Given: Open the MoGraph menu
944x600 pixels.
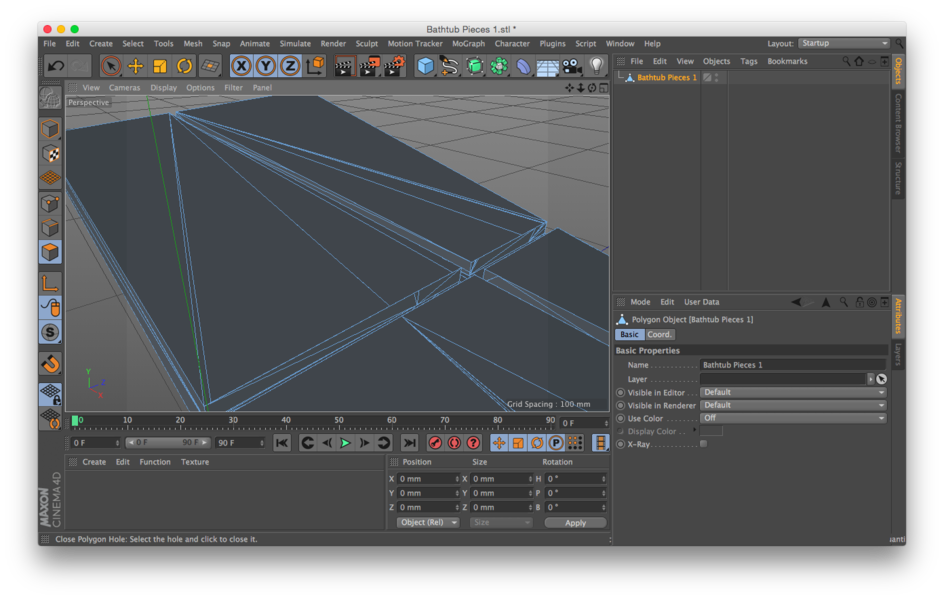Looking at the screenshot, I should (468, 43).
